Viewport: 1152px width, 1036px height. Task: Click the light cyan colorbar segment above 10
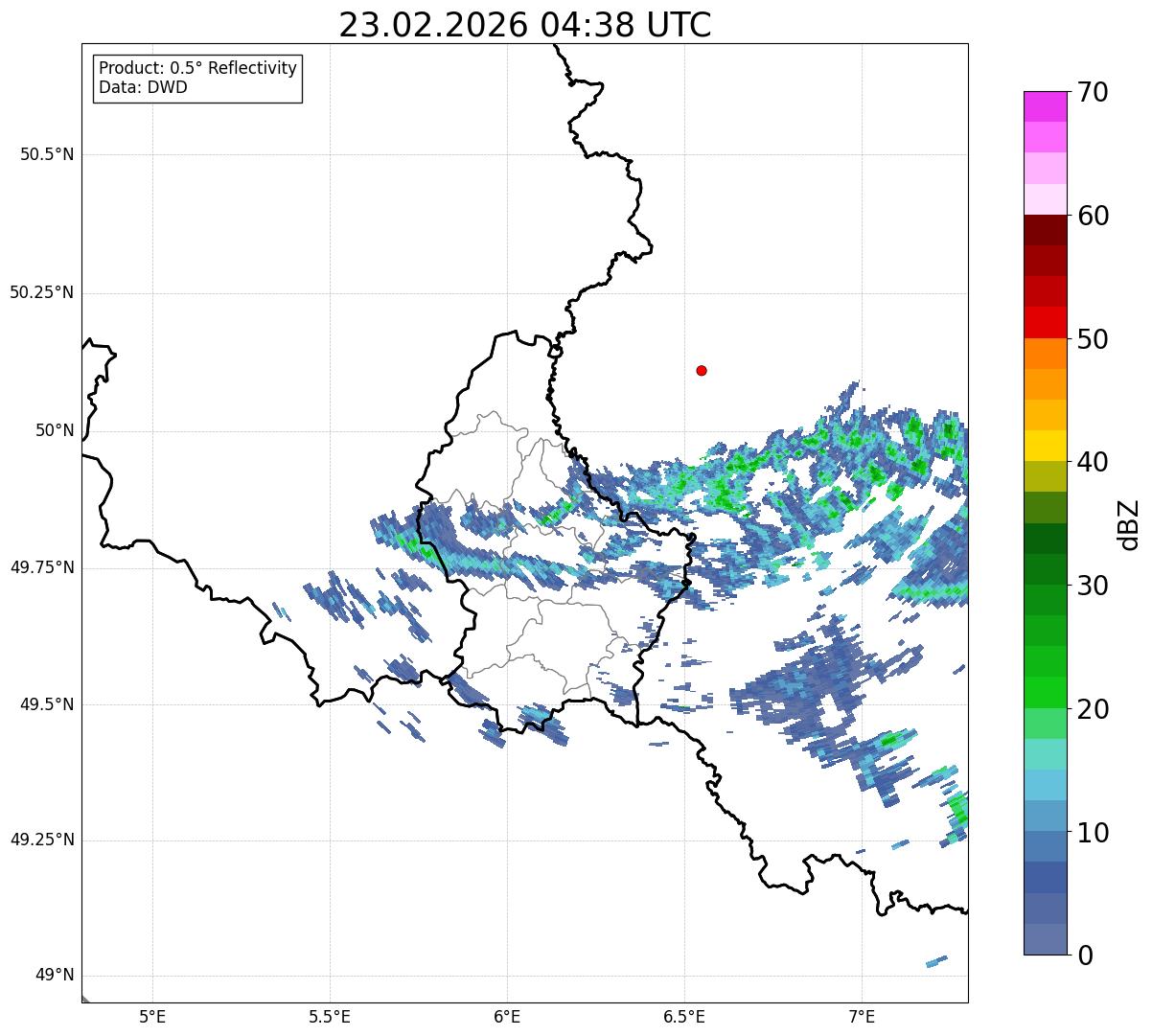1045,785
